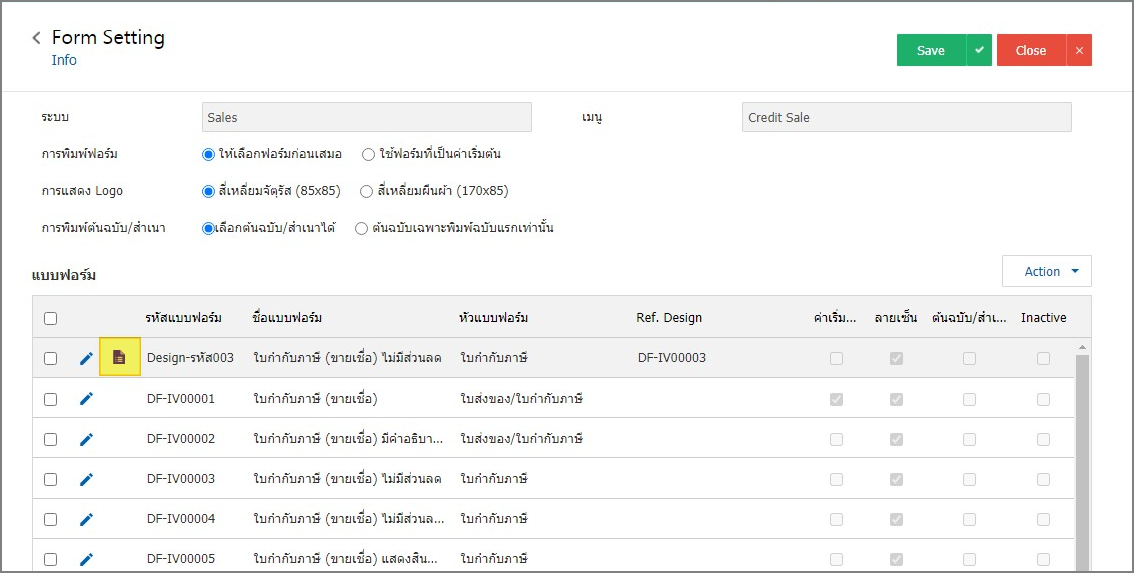
Task: Select the สี่เหลี่ยมผืนผ้า (170x85) logo option
Action: pyautogui.click(x=366, y=191)
